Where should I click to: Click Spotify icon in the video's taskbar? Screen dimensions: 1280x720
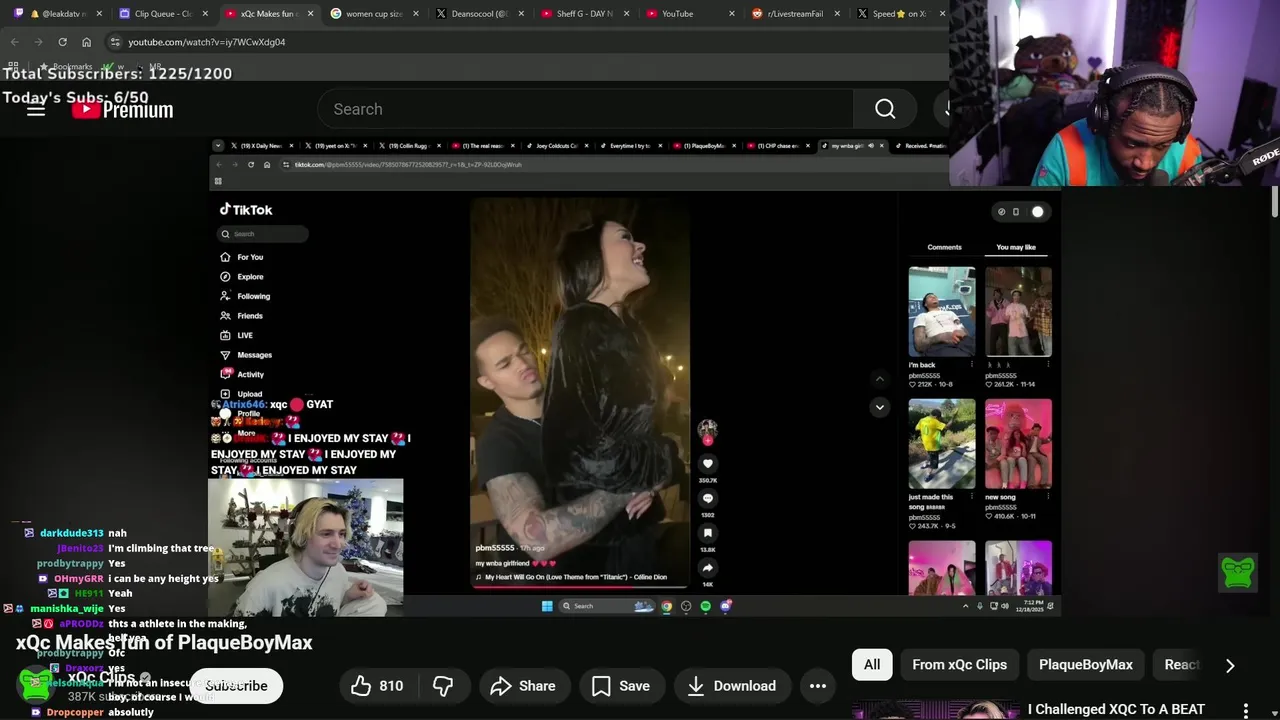click(x=706, y=606)
